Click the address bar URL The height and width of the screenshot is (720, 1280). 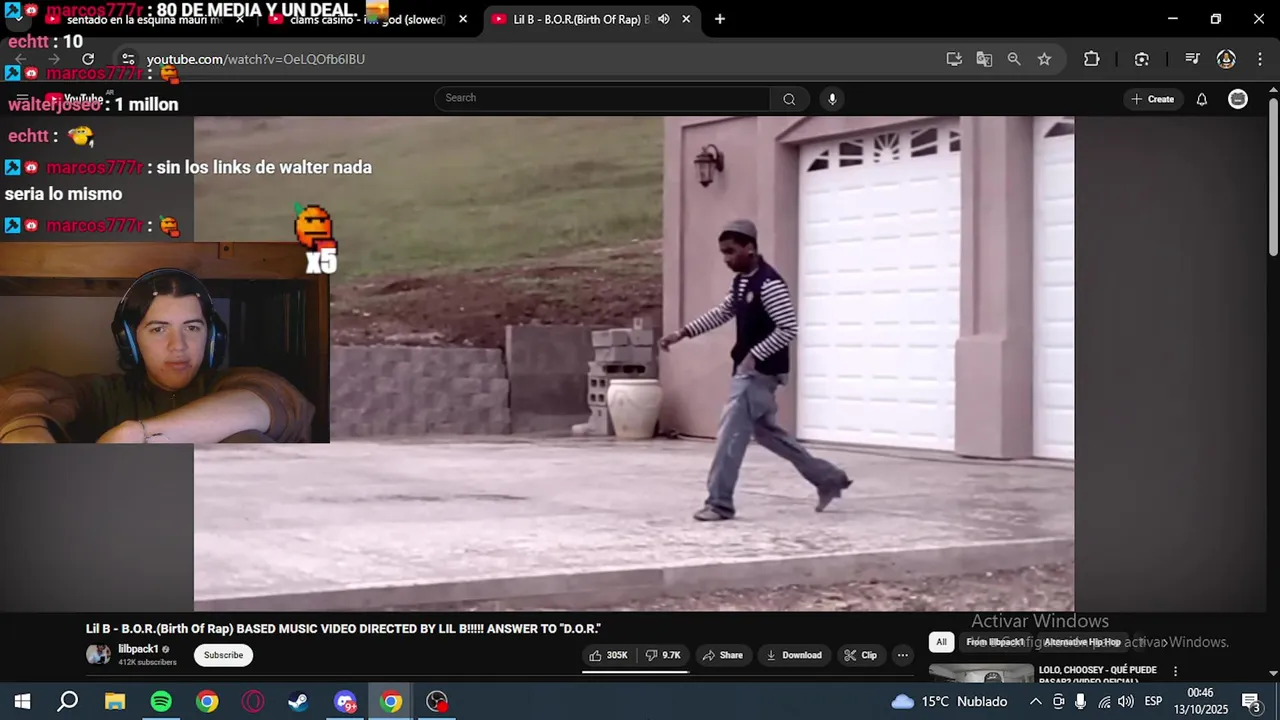[256, 59]
